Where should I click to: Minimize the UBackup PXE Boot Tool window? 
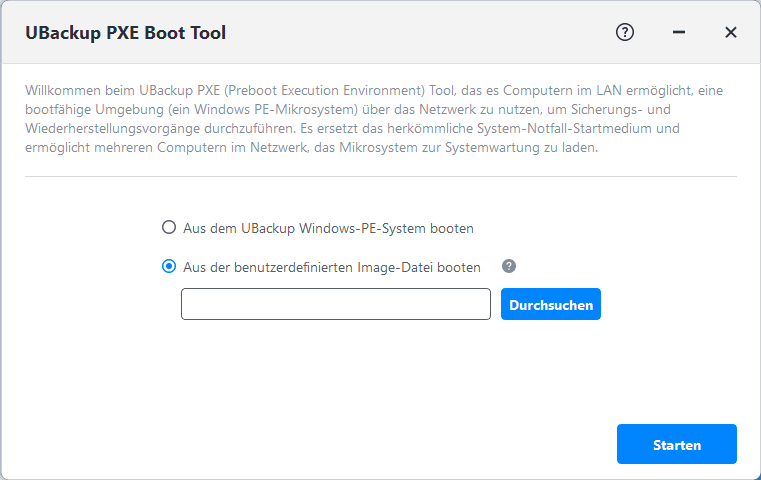point(679,33)
